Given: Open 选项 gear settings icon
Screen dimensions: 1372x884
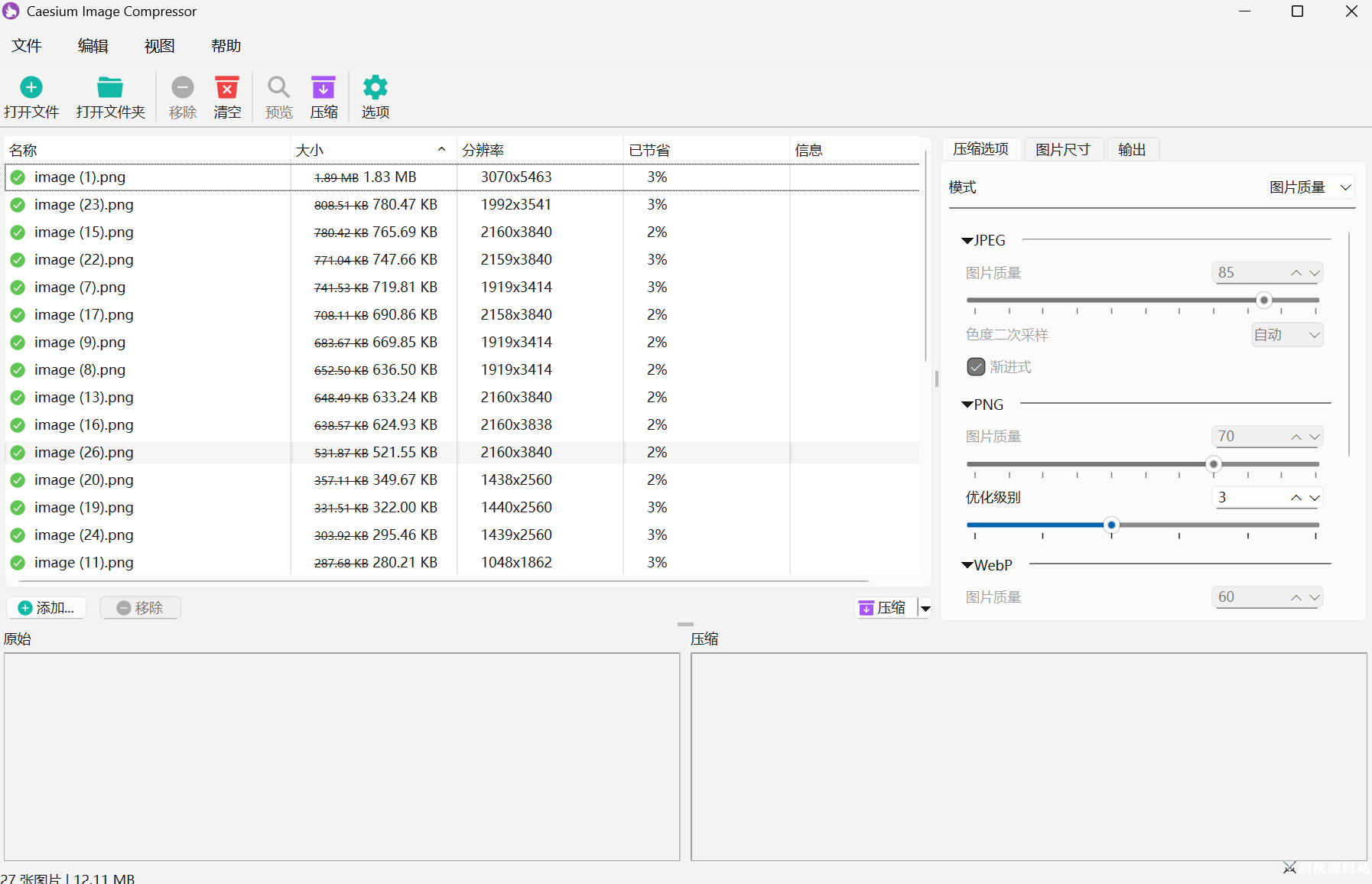Looking at the screenshot, I should click(376, 87).
